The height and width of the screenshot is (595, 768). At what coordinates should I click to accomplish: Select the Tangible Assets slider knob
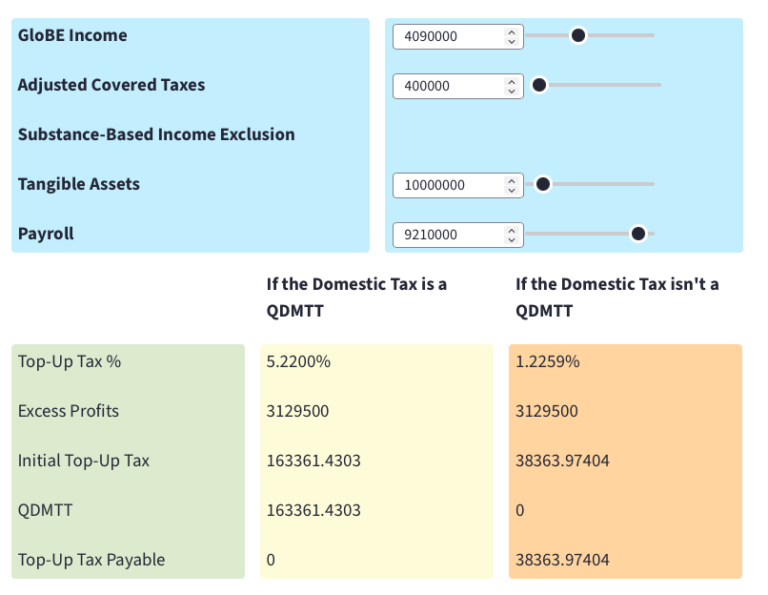[543, 184]
